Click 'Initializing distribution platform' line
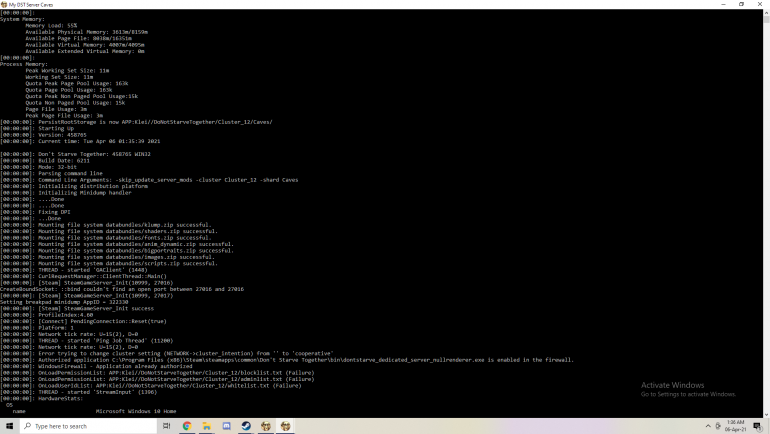Screen dimensions: 770x434 click(74, 186)
